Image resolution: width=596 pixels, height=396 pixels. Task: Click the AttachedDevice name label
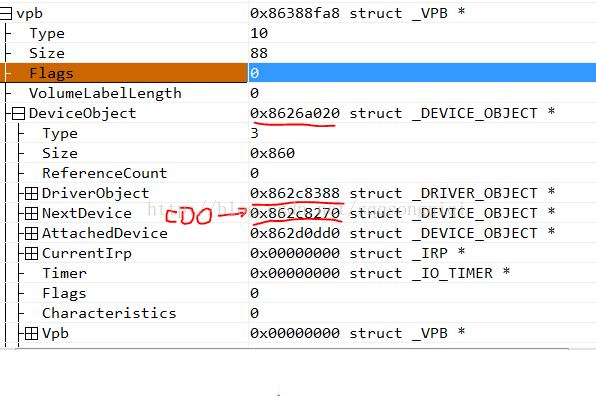pos(105,233)
